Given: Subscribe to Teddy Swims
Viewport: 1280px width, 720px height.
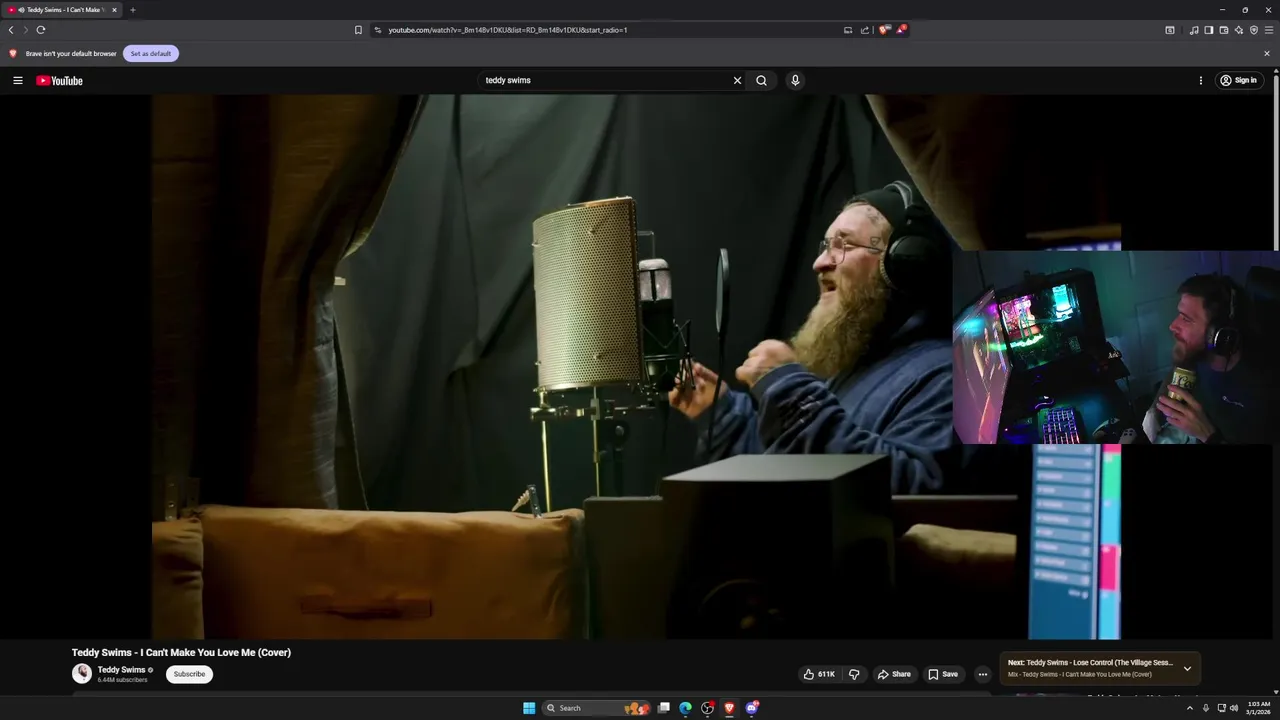Looking at the screenshot, I should point(189,674).
